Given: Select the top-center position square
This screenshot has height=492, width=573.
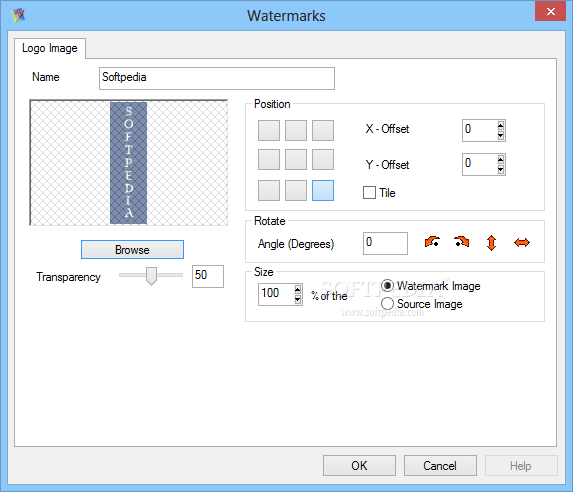Looking at the screenshot, I should point(296,130).
